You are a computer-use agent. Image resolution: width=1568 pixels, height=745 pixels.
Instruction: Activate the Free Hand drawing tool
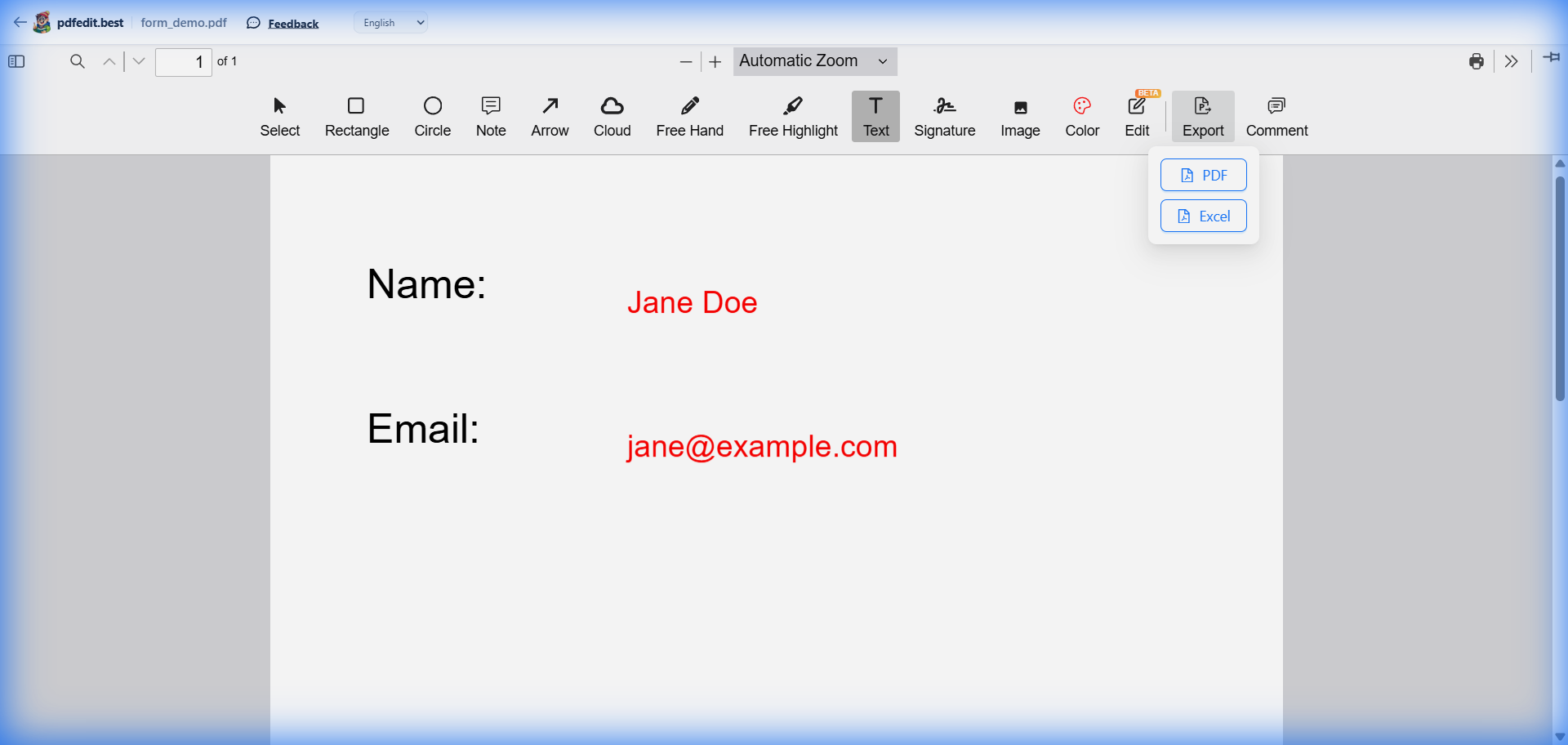click(690, 116)
